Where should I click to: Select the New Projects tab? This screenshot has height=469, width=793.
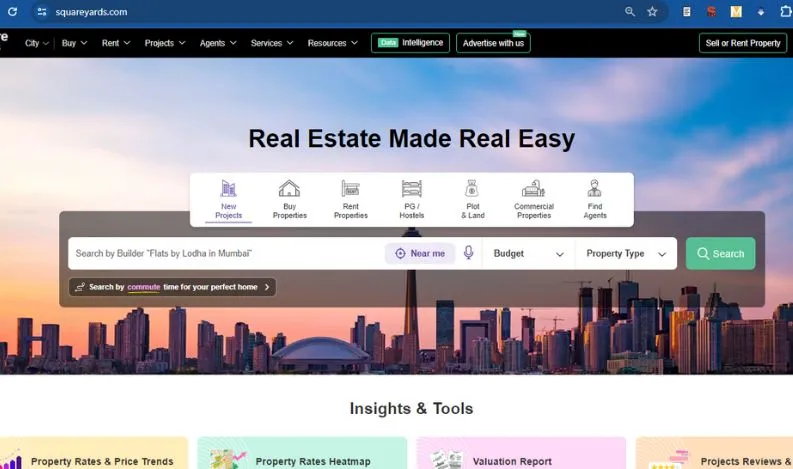[229, 200]
